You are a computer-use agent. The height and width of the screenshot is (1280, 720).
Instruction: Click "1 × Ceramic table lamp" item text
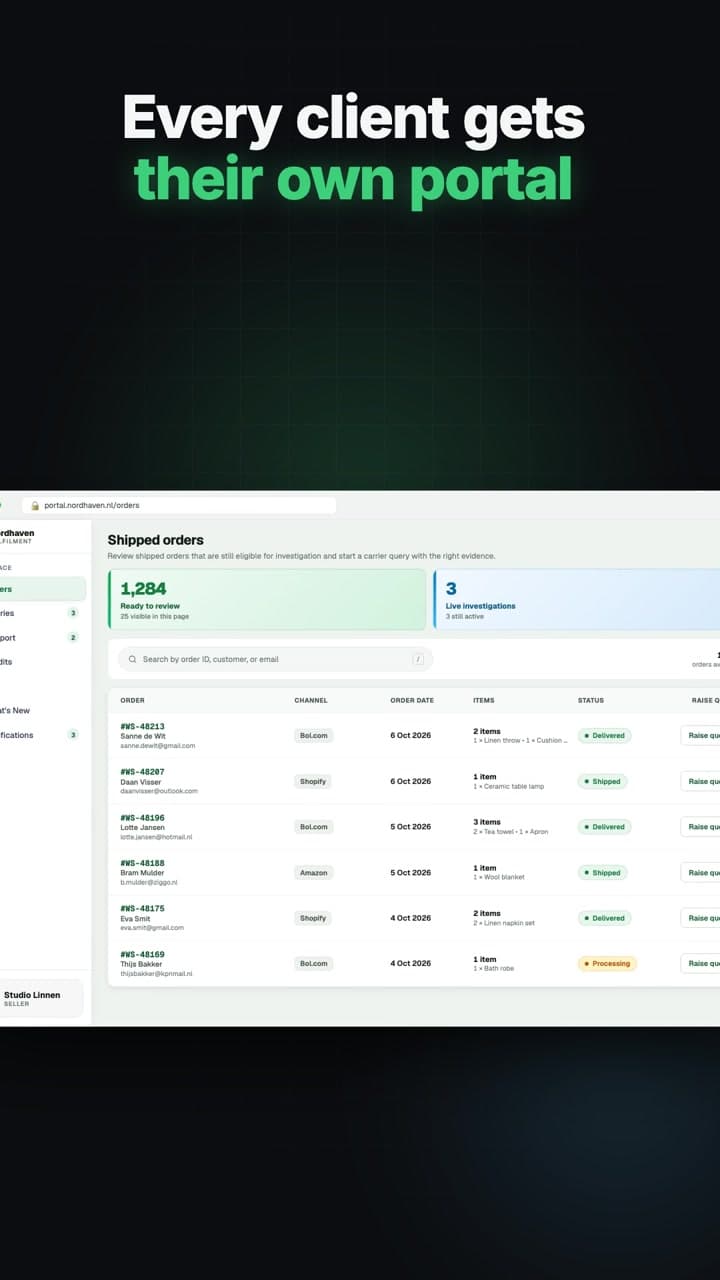coord(509,786)
